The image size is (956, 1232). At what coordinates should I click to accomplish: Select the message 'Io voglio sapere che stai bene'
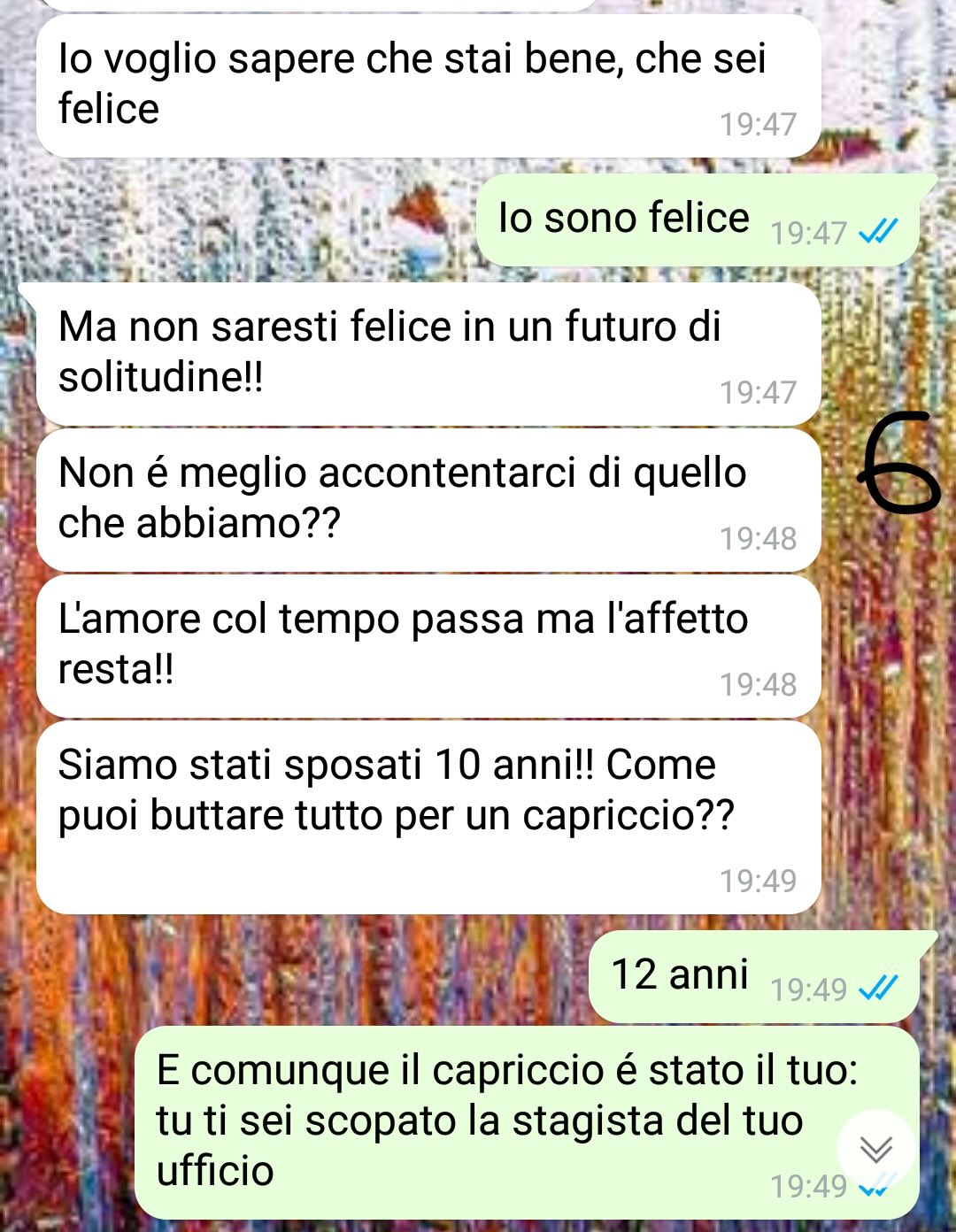(428, 87)
